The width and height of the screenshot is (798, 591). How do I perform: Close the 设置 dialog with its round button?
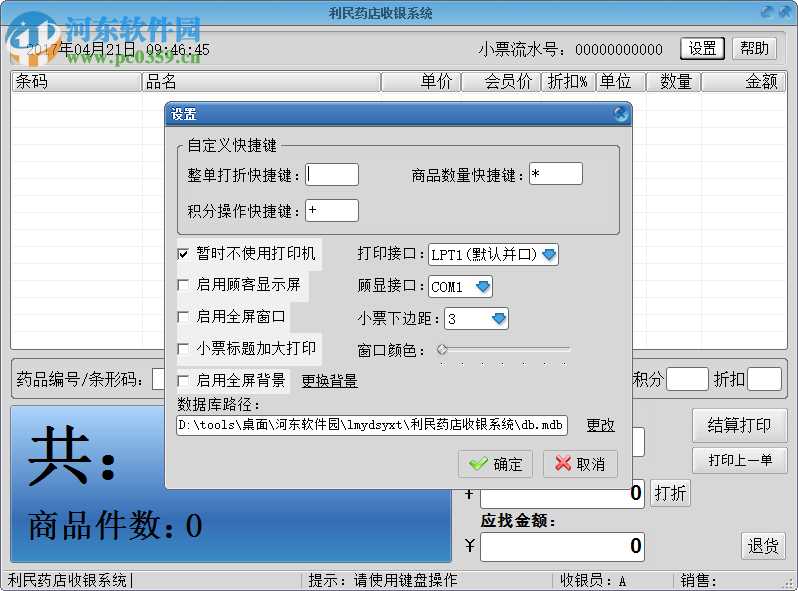pyautogui.click(x=620, y=114)
